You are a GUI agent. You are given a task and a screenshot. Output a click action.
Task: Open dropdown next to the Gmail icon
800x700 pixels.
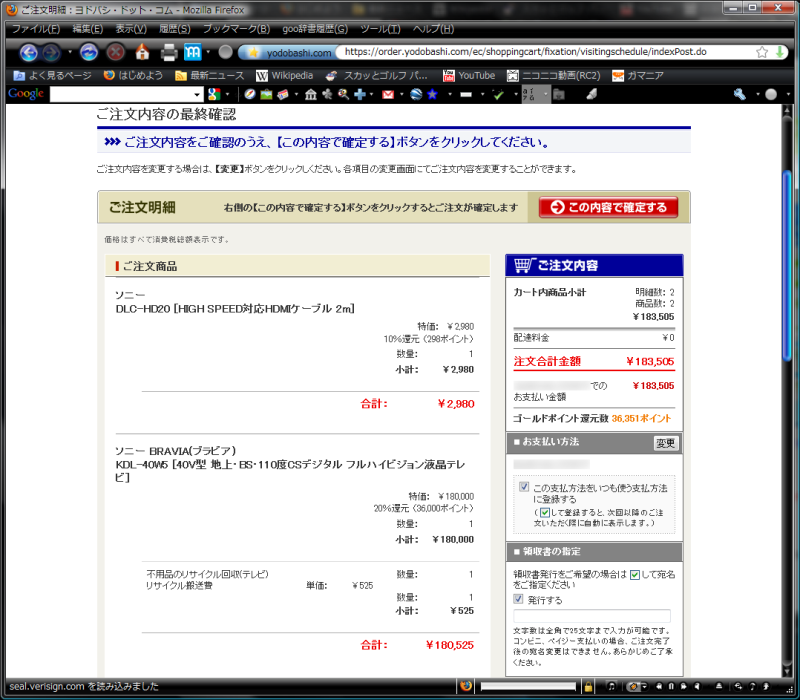point(402,95)
